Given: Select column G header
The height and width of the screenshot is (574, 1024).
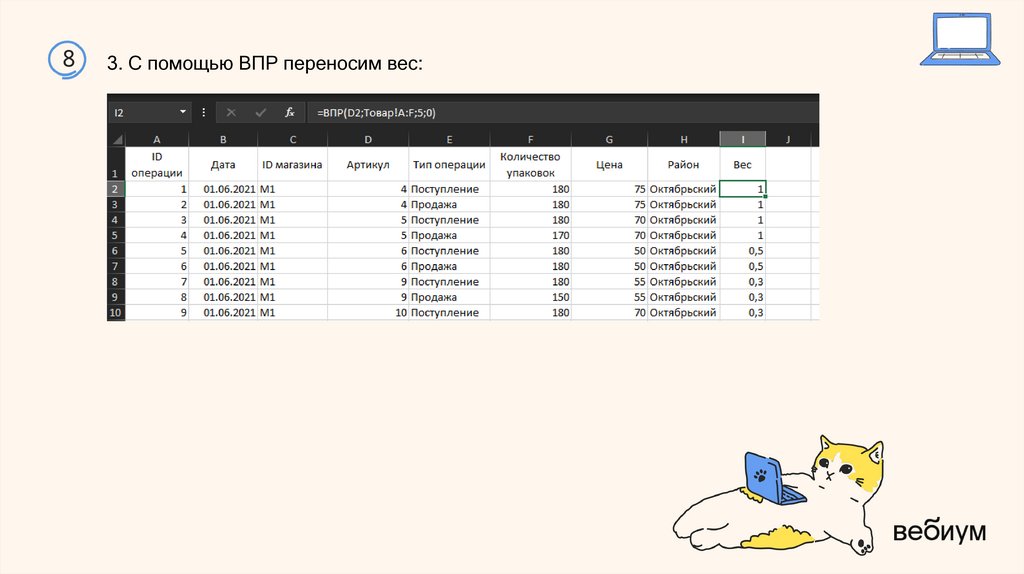Looking at the screenshot, I should tap(609, 139).
